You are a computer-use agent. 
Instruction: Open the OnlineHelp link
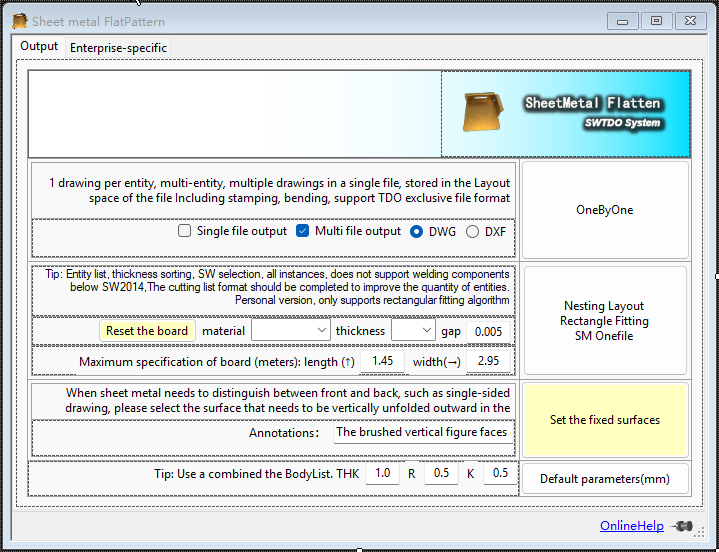pyautogui.click(x=631, y=526)
